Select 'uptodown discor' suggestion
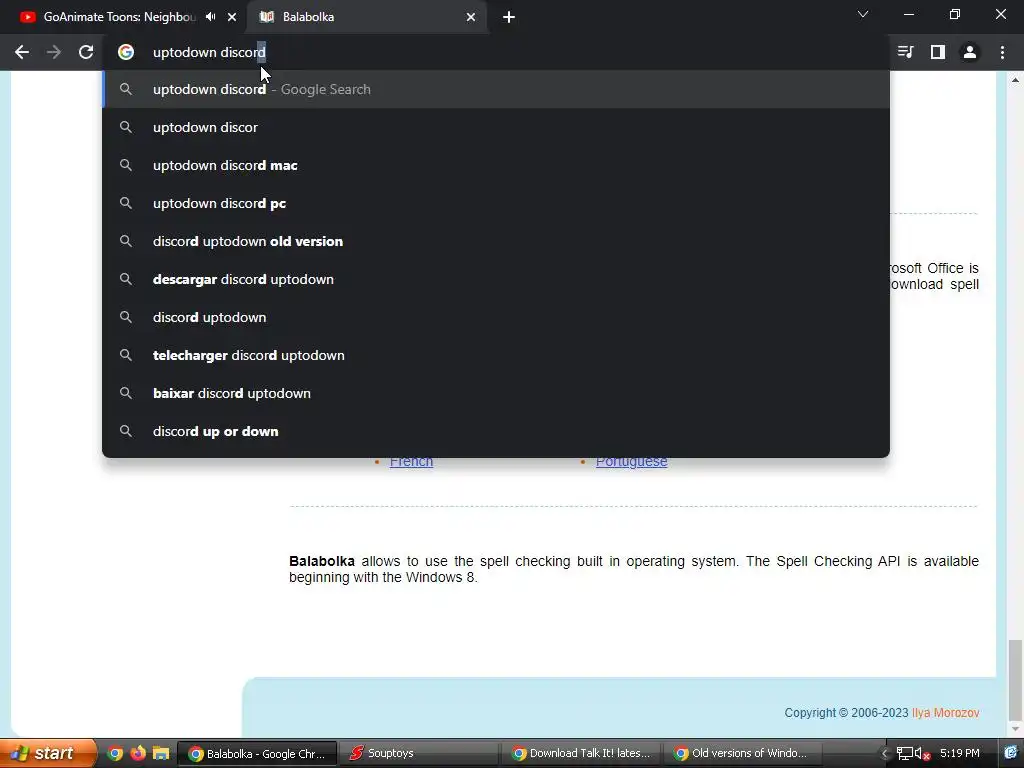 pyautogui.click(x=496, y=127)
